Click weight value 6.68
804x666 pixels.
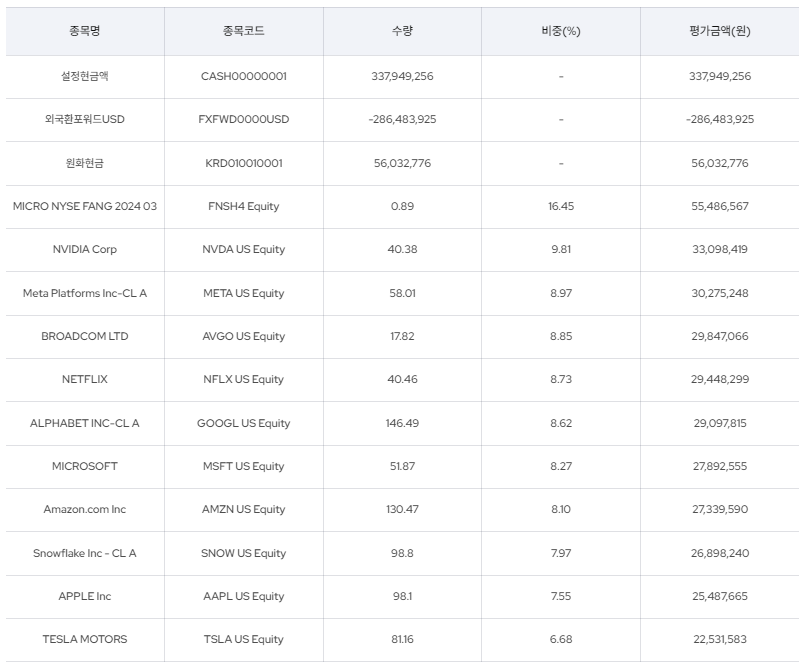click(x=561, y=640)
